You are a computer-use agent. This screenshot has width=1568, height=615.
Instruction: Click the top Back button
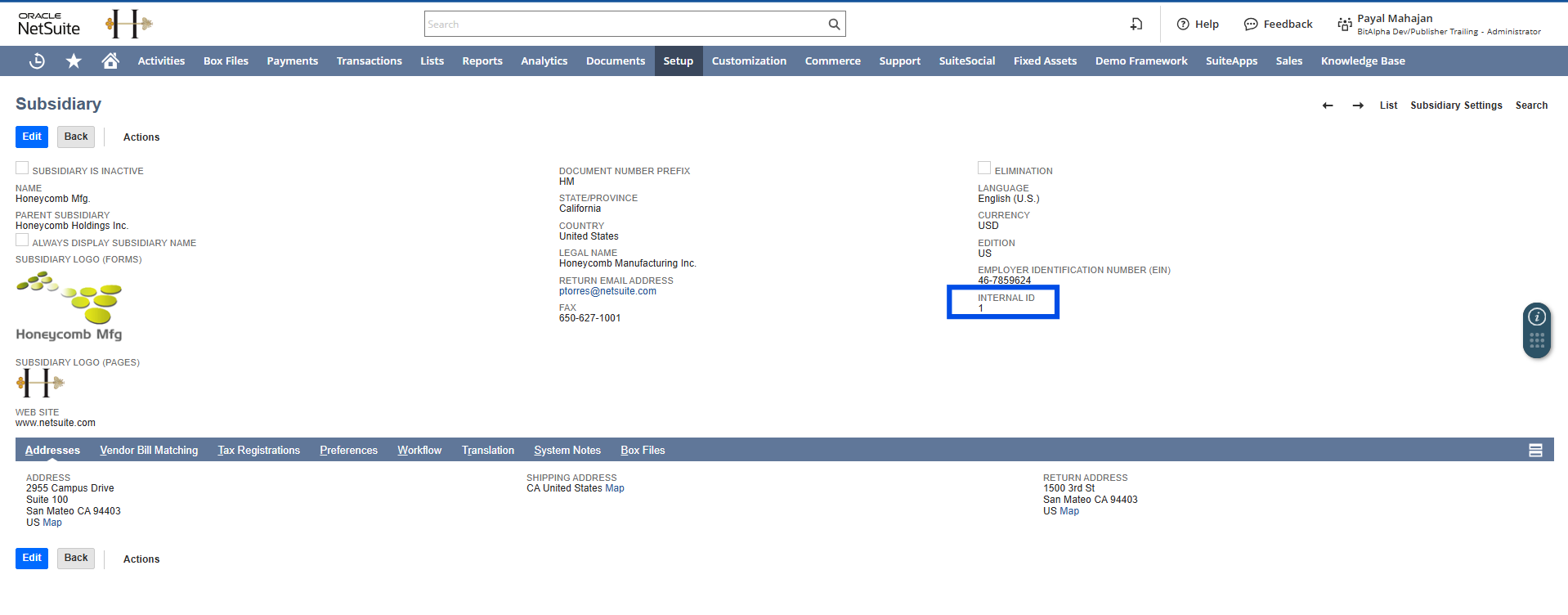click(x=76, y=137)
